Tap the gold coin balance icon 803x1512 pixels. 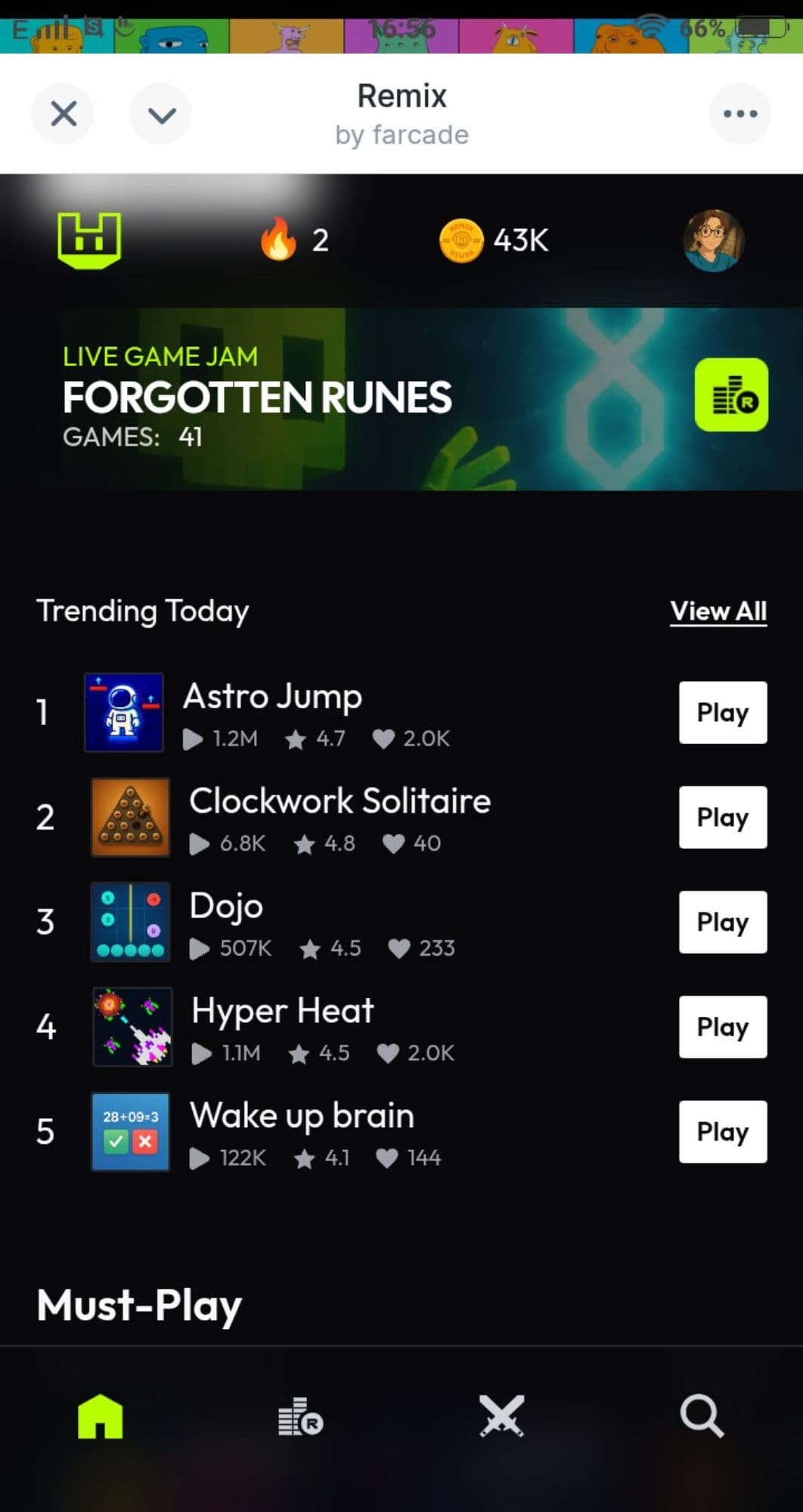pos(460,240)
